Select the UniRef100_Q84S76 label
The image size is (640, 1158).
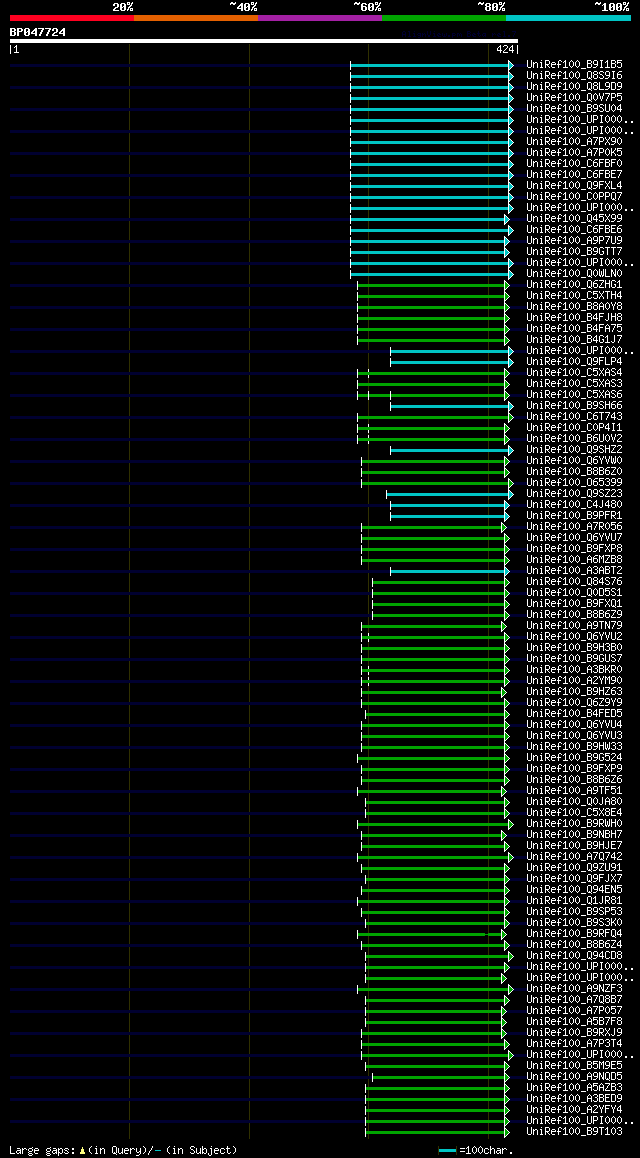click(574, 581)
